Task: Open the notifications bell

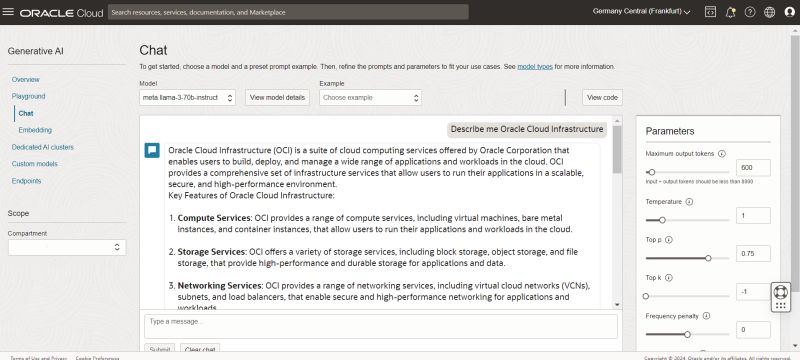Action: coord(730,12)
